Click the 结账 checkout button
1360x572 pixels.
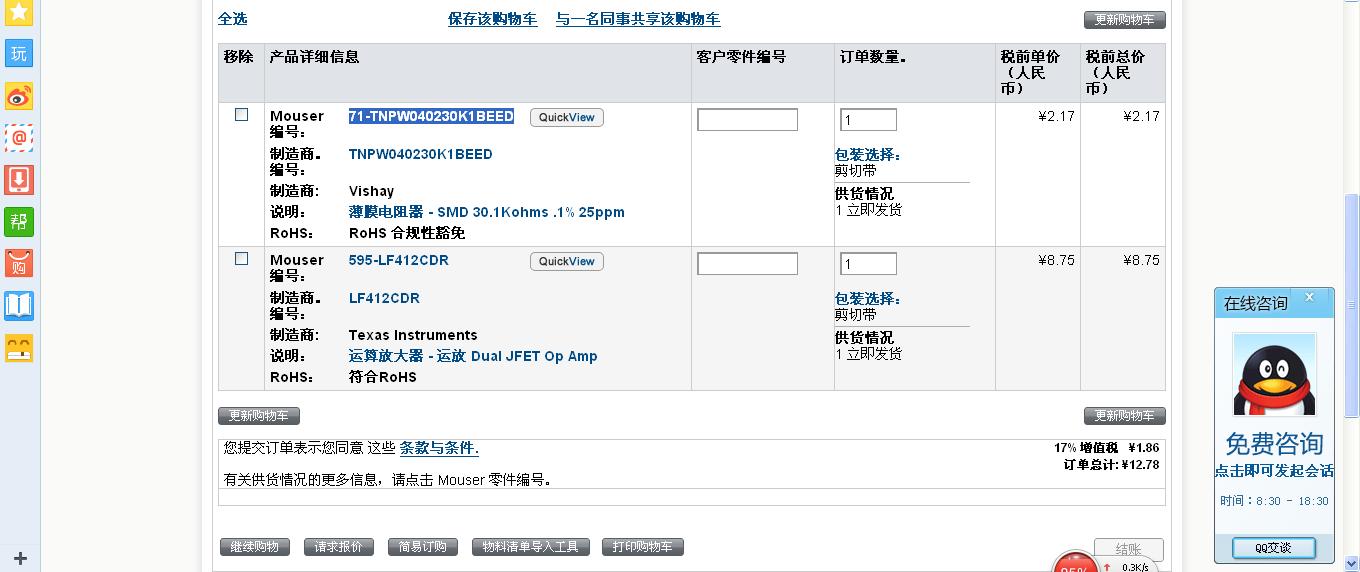tap(1129, 549)
